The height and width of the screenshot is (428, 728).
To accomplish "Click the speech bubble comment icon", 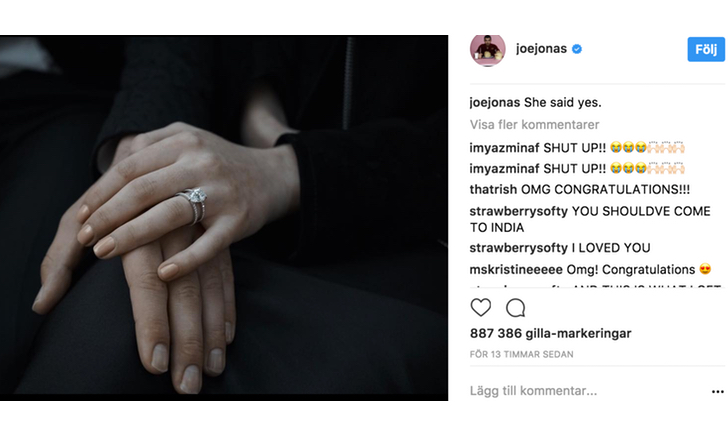I will pos(515,308).
